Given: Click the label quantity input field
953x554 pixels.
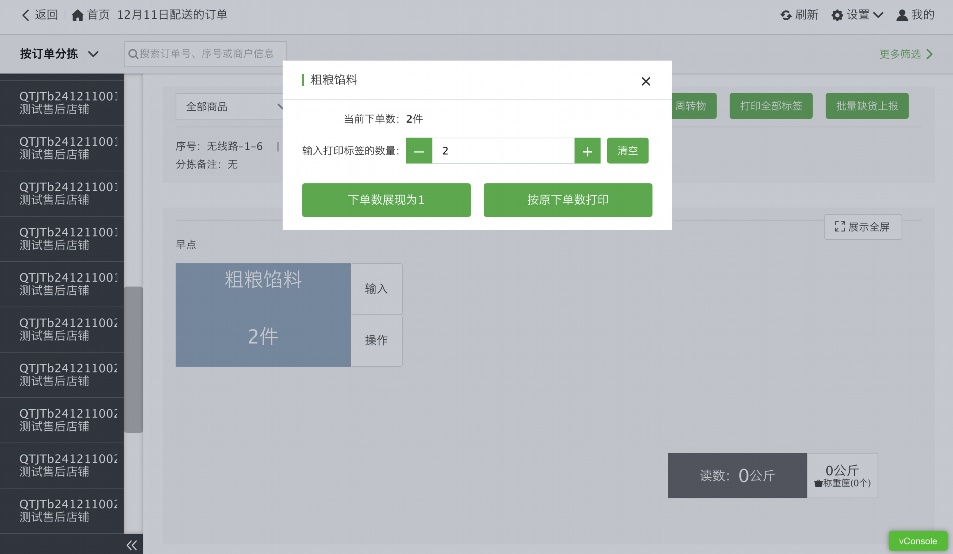Looking at the screenshot, I should (502, 151).
